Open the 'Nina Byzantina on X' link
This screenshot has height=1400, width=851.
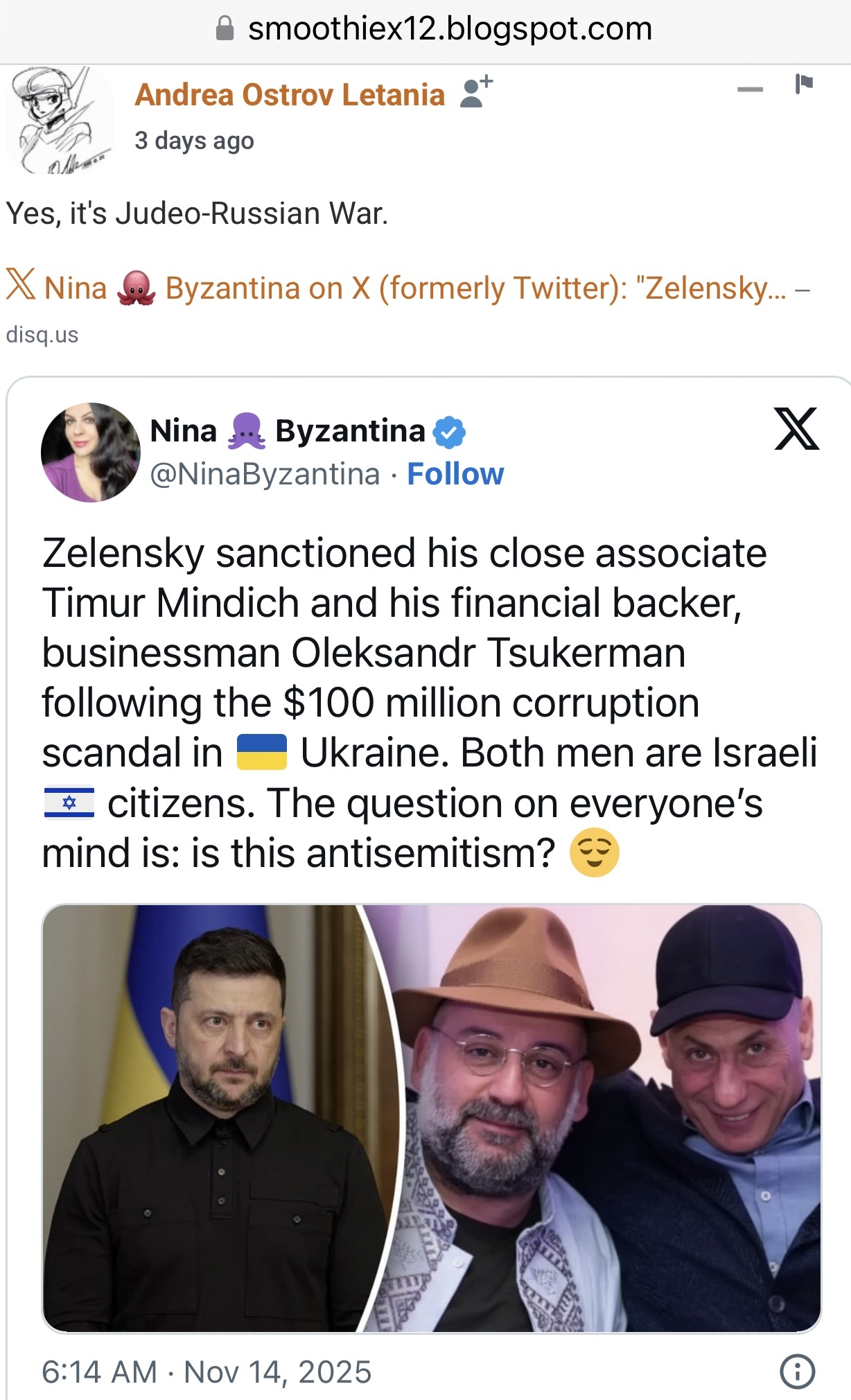click(x=416, y=288)
